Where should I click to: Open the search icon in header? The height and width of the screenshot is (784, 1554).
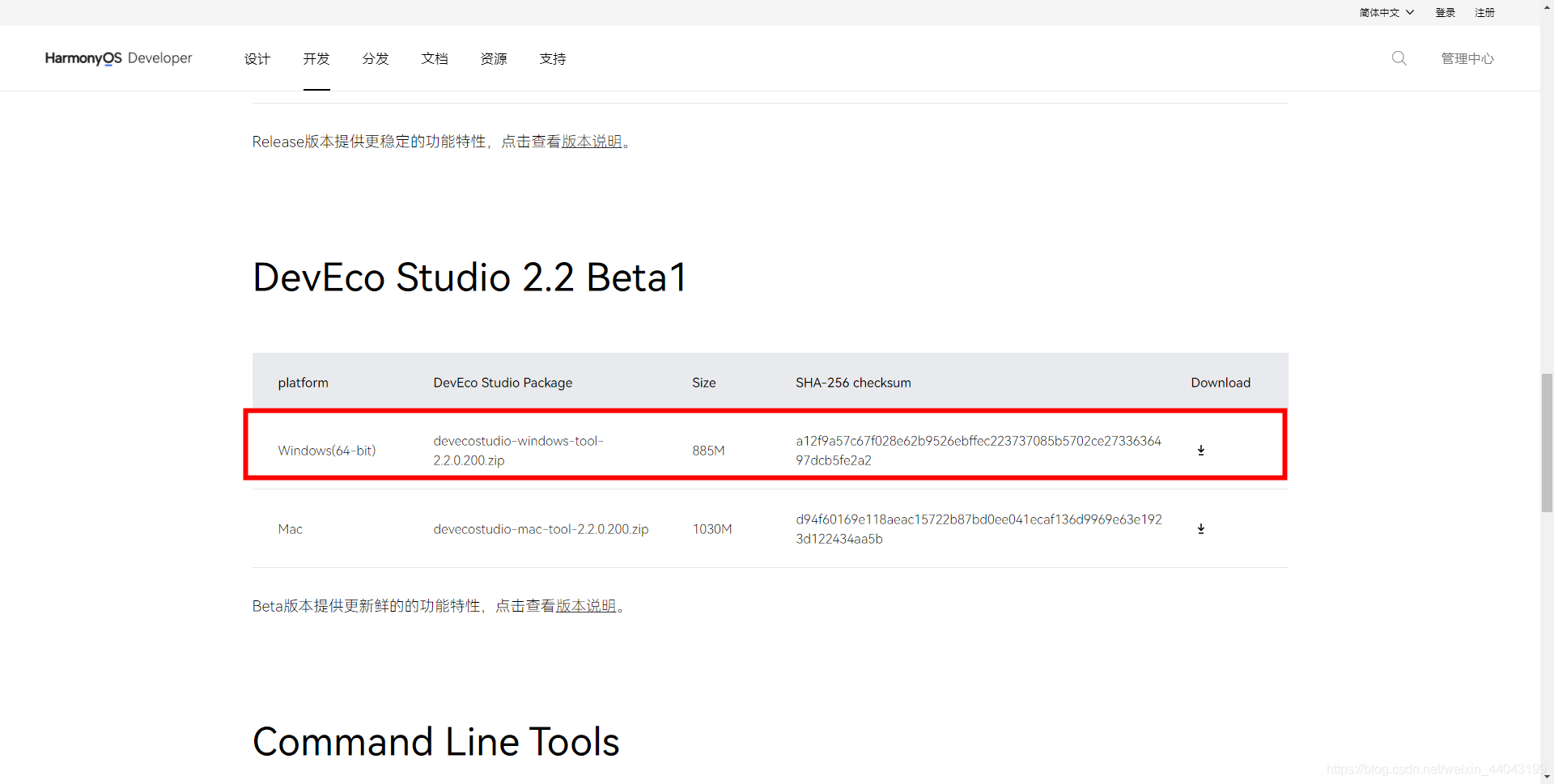click(x=1399, y=58)
